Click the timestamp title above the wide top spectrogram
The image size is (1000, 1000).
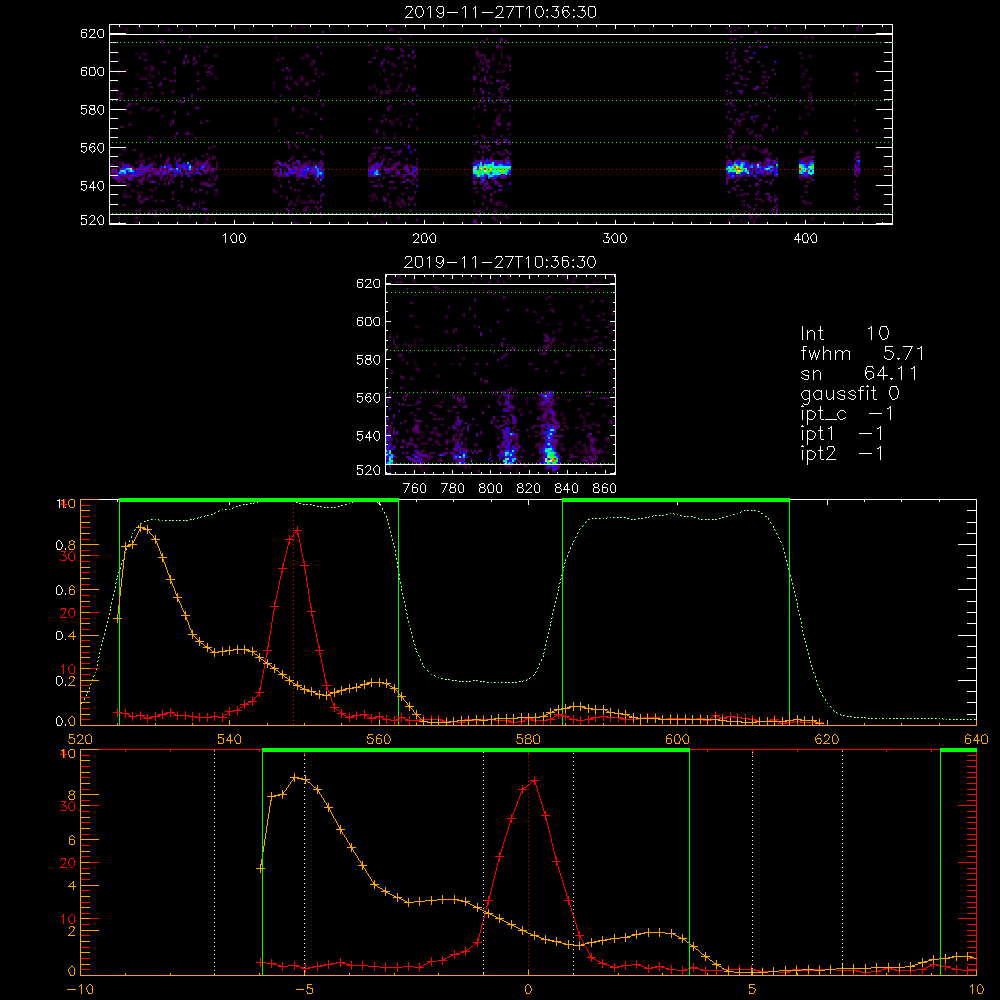coord(500,12)
